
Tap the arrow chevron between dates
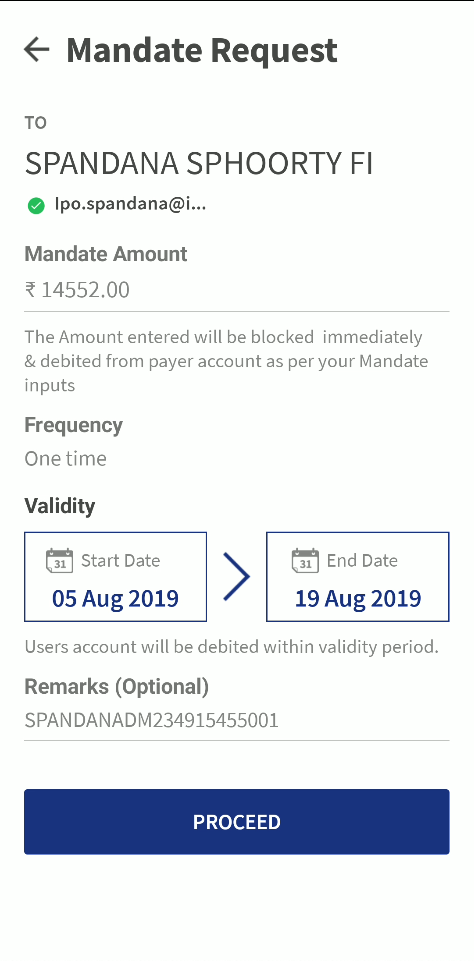(236, 576)
